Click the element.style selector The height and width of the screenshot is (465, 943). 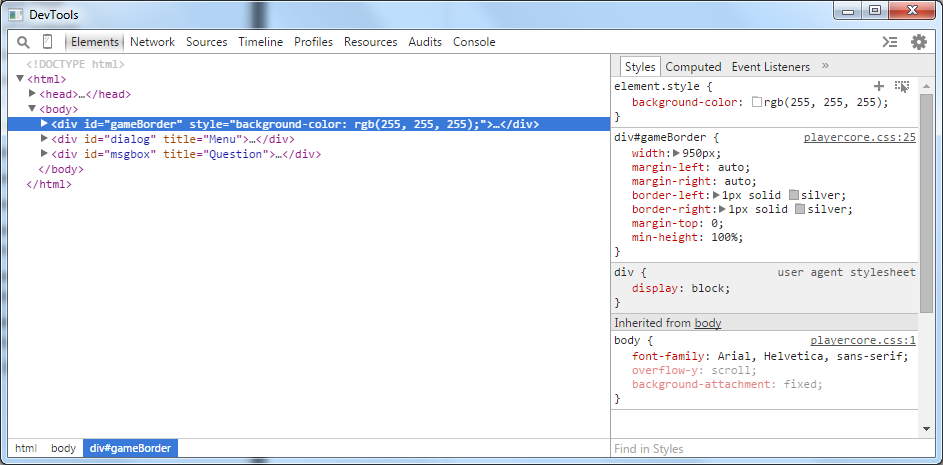pos(657,87)
